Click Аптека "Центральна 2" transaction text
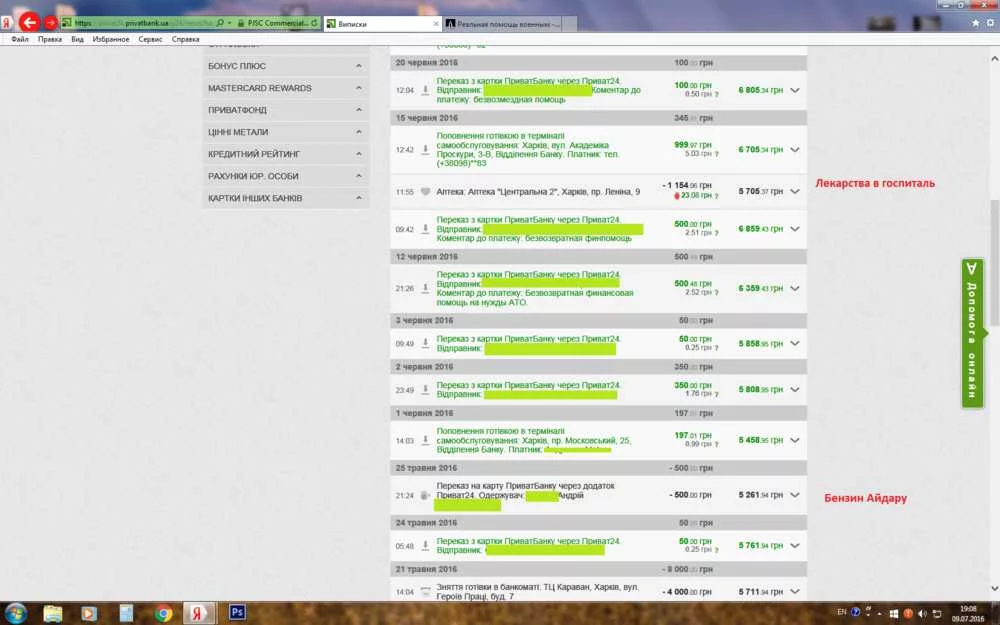This screenshot has width=1000, height=625. coord(538,191)
